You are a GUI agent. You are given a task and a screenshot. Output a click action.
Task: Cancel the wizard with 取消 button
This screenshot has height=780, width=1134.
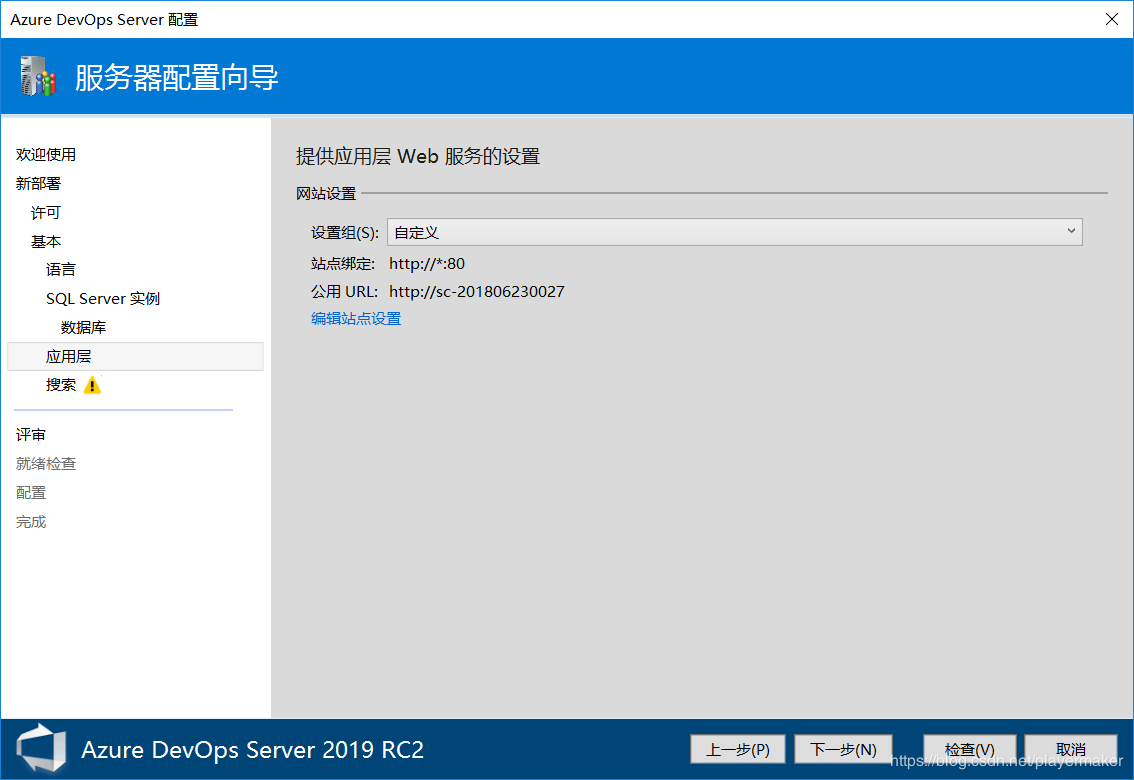coord(1070,749)
